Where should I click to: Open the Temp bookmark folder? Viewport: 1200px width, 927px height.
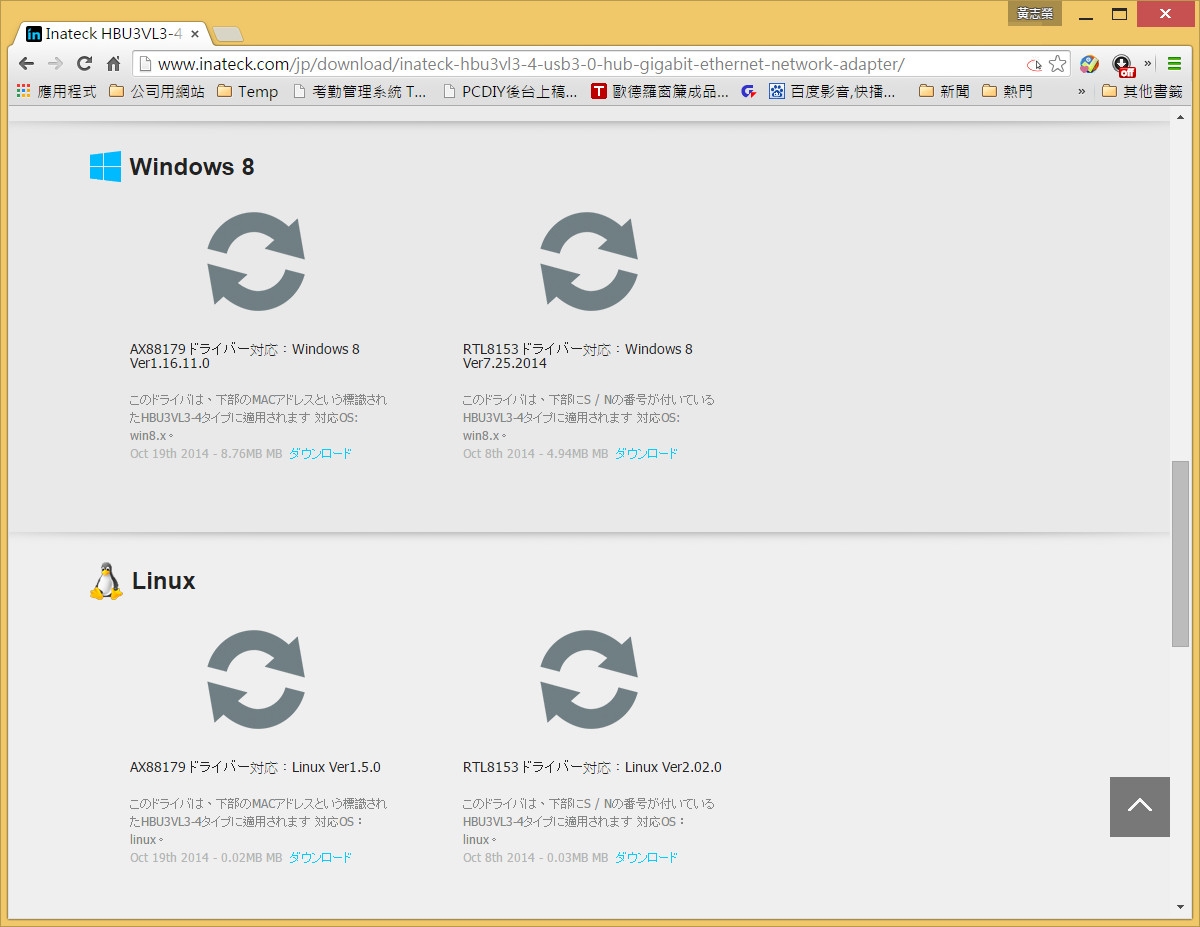[x=247, y=91]
